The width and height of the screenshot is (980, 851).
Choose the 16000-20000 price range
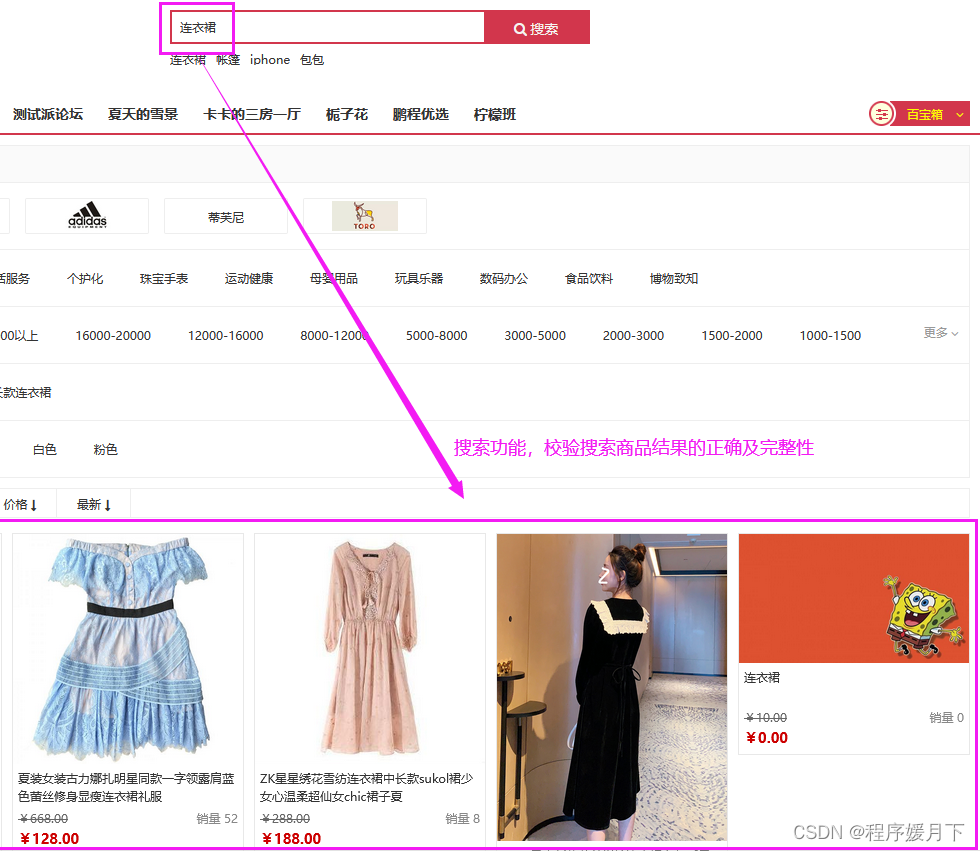113,336
